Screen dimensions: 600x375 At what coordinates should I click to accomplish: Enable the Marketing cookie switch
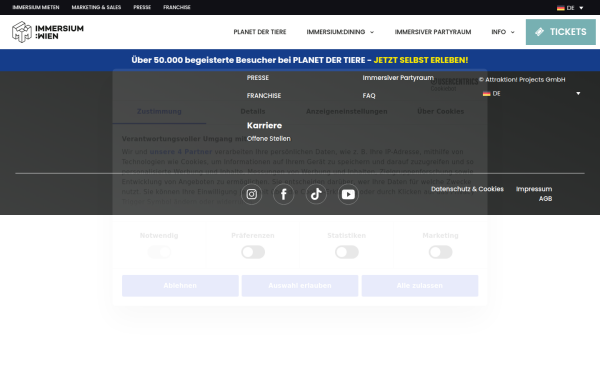[x=440, y=252]
